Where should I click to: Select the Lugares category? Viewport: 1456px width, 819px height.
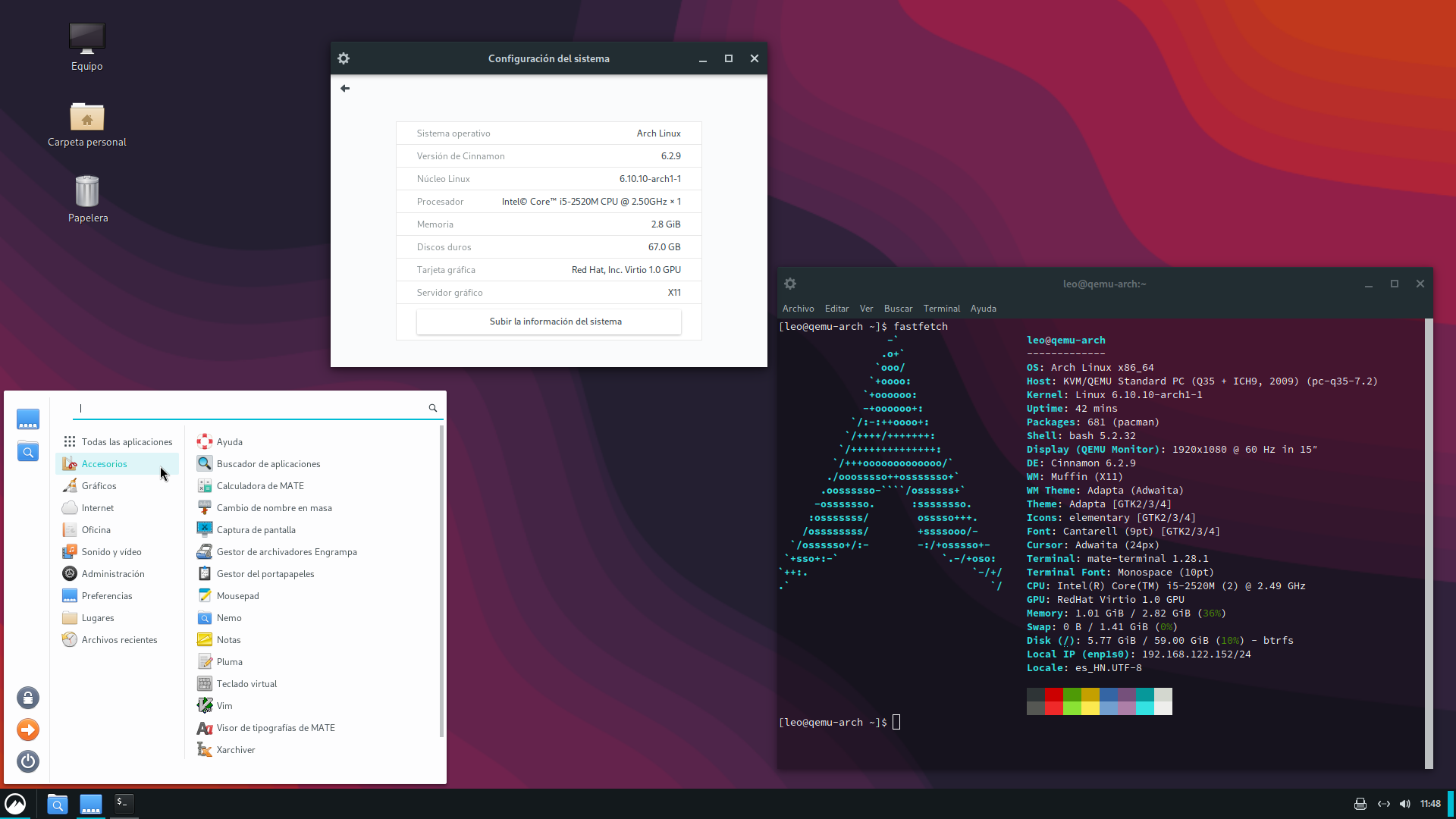(118, 618)
